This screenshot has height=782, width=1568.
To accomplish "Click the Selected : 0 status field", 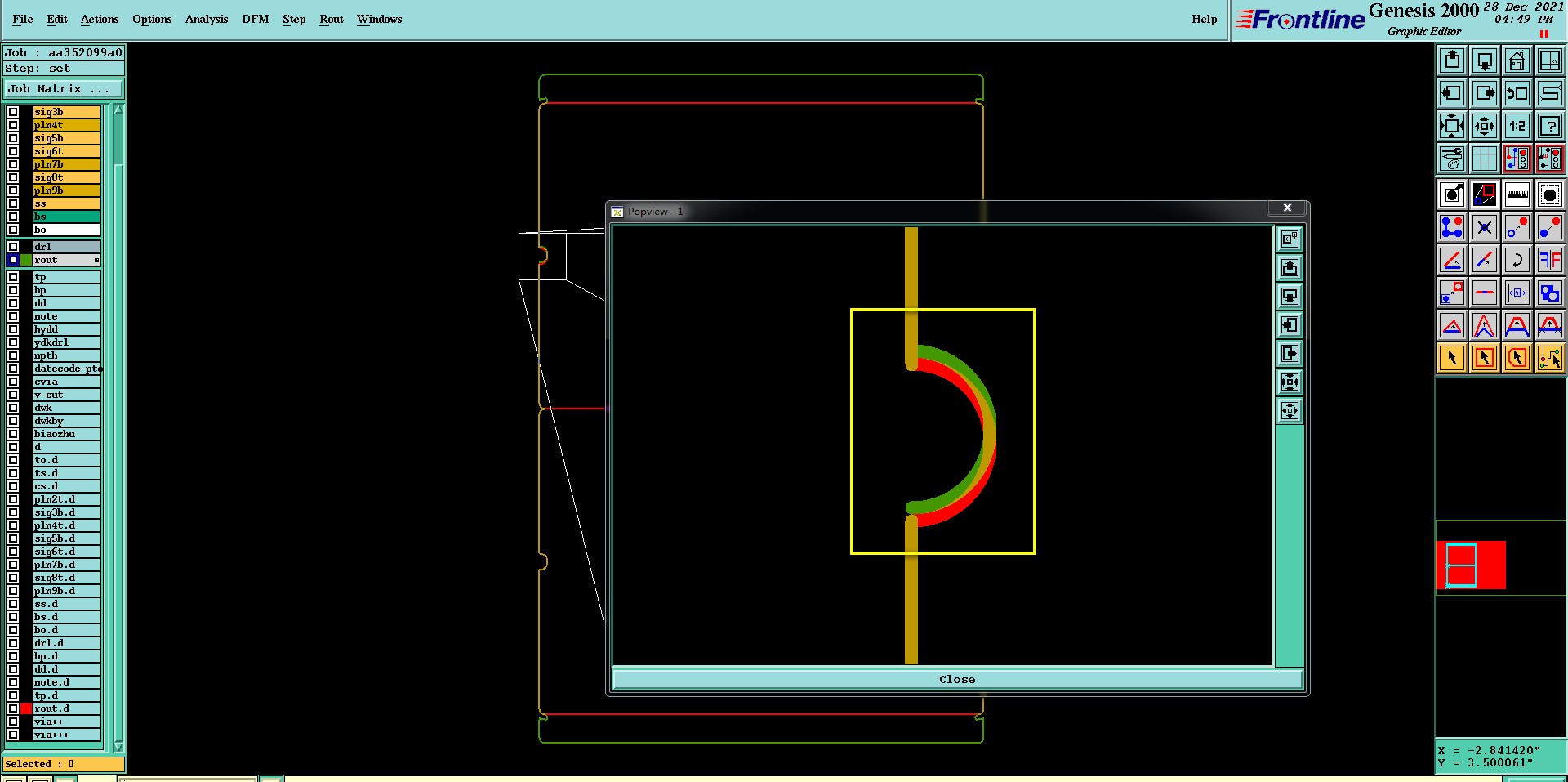I will pos(64,764).
